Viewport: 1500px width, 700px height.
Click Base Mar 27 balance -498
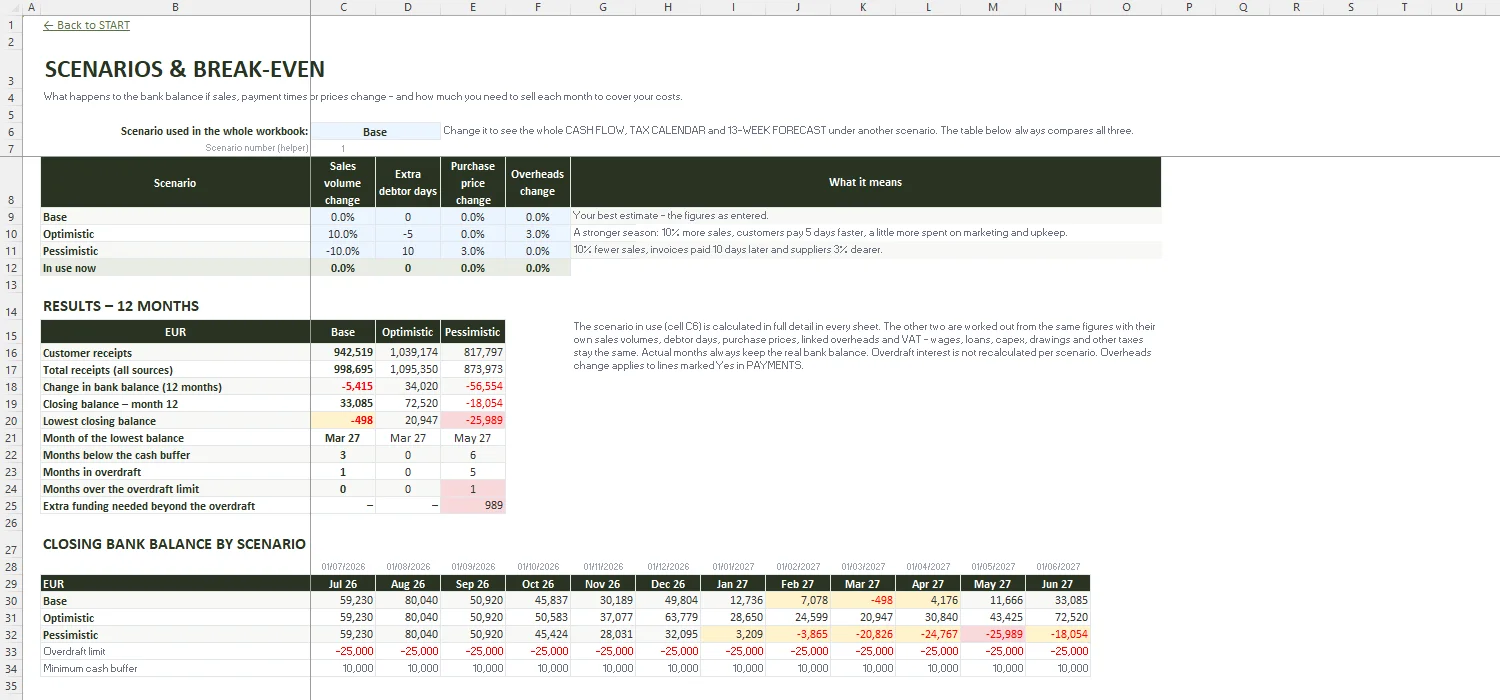tap(863, 601)
